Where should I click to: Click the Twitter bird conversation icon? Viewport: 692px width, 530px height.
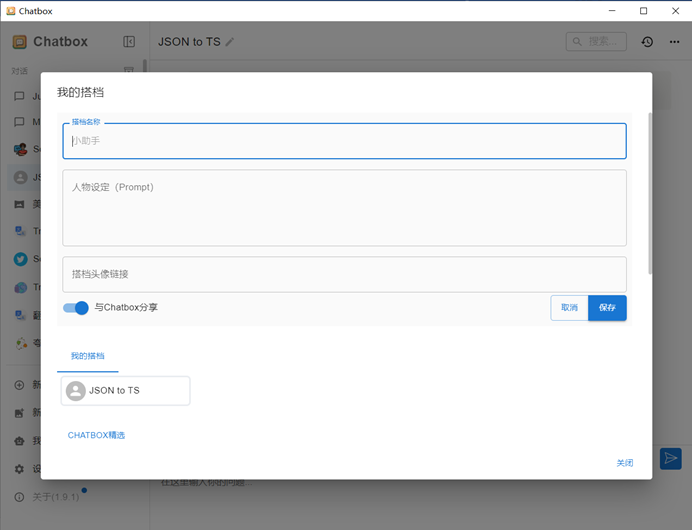point(20,259)
